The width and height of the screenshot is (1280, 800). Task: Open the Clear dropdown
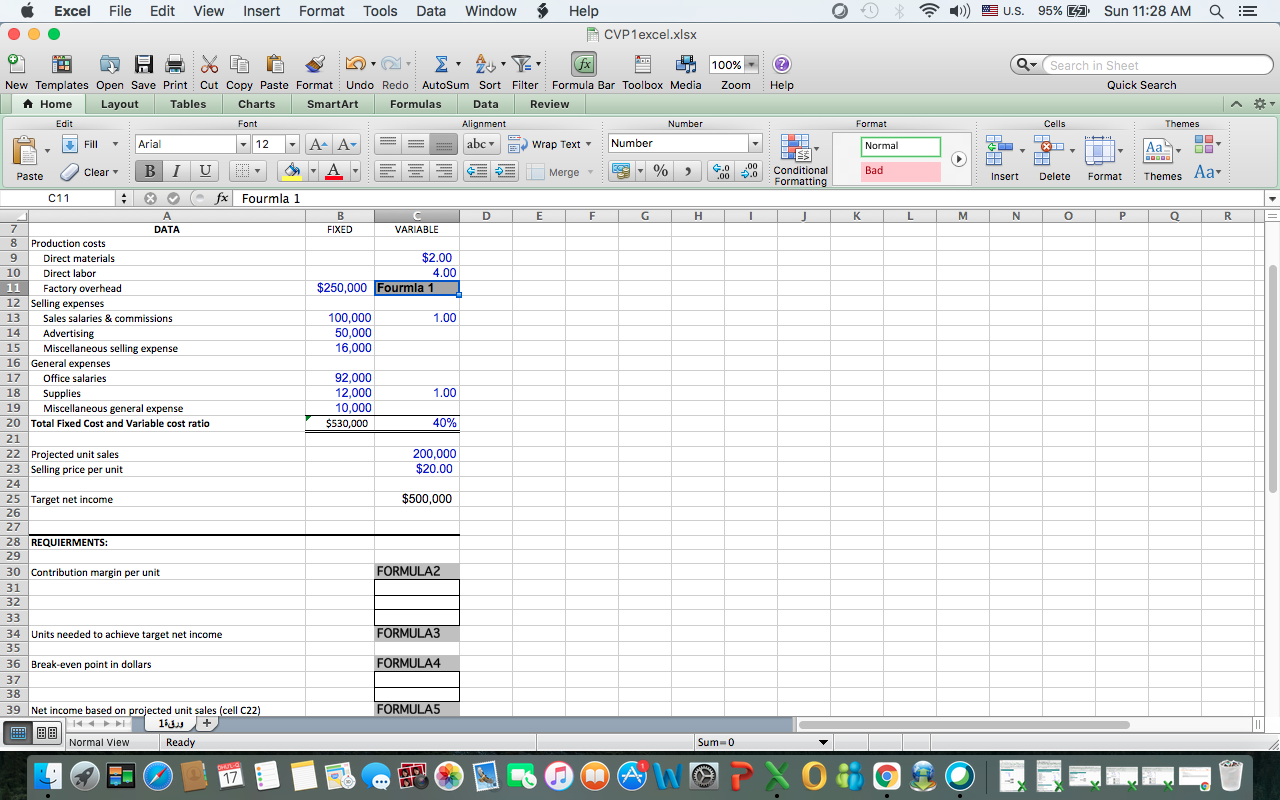tap(115, 171)
